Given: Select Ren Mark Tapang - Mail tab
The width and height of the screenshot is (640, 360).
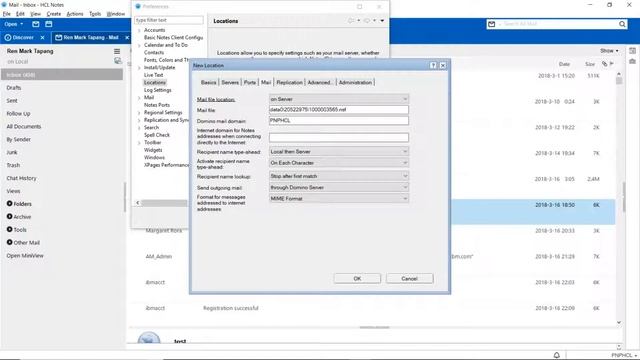Looking at the screenshot, I should click(x=91, y=38).
